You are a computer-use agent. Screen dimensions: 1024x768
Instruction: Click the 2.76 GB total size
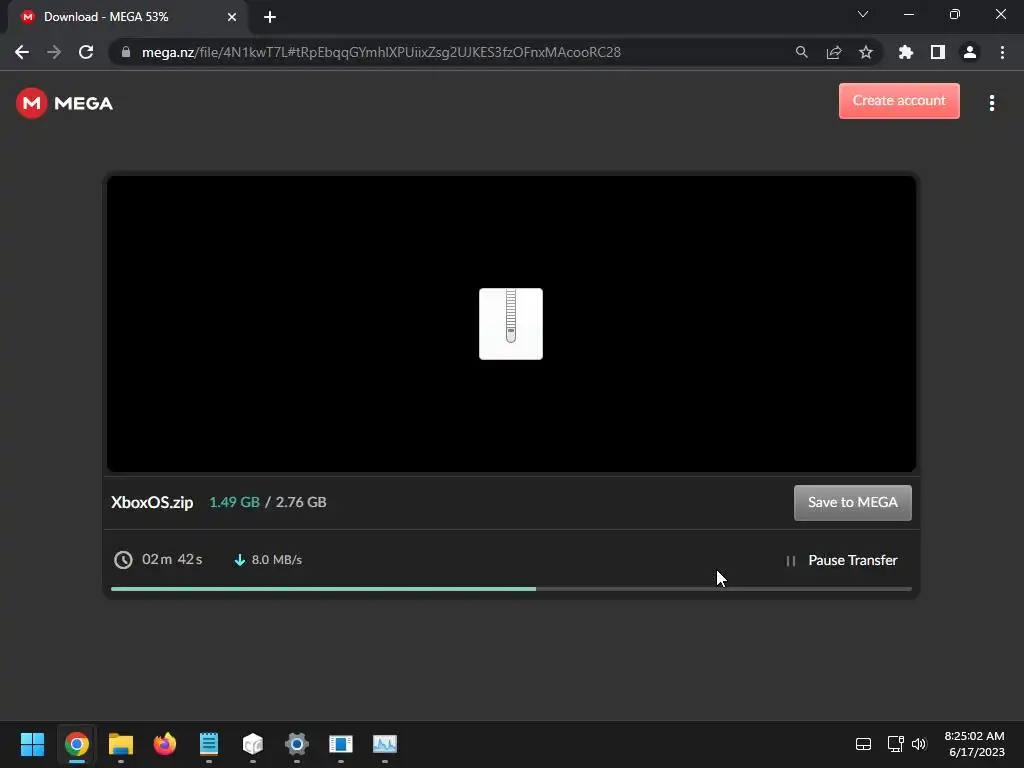pyautogui.click(x=301, y=502)
